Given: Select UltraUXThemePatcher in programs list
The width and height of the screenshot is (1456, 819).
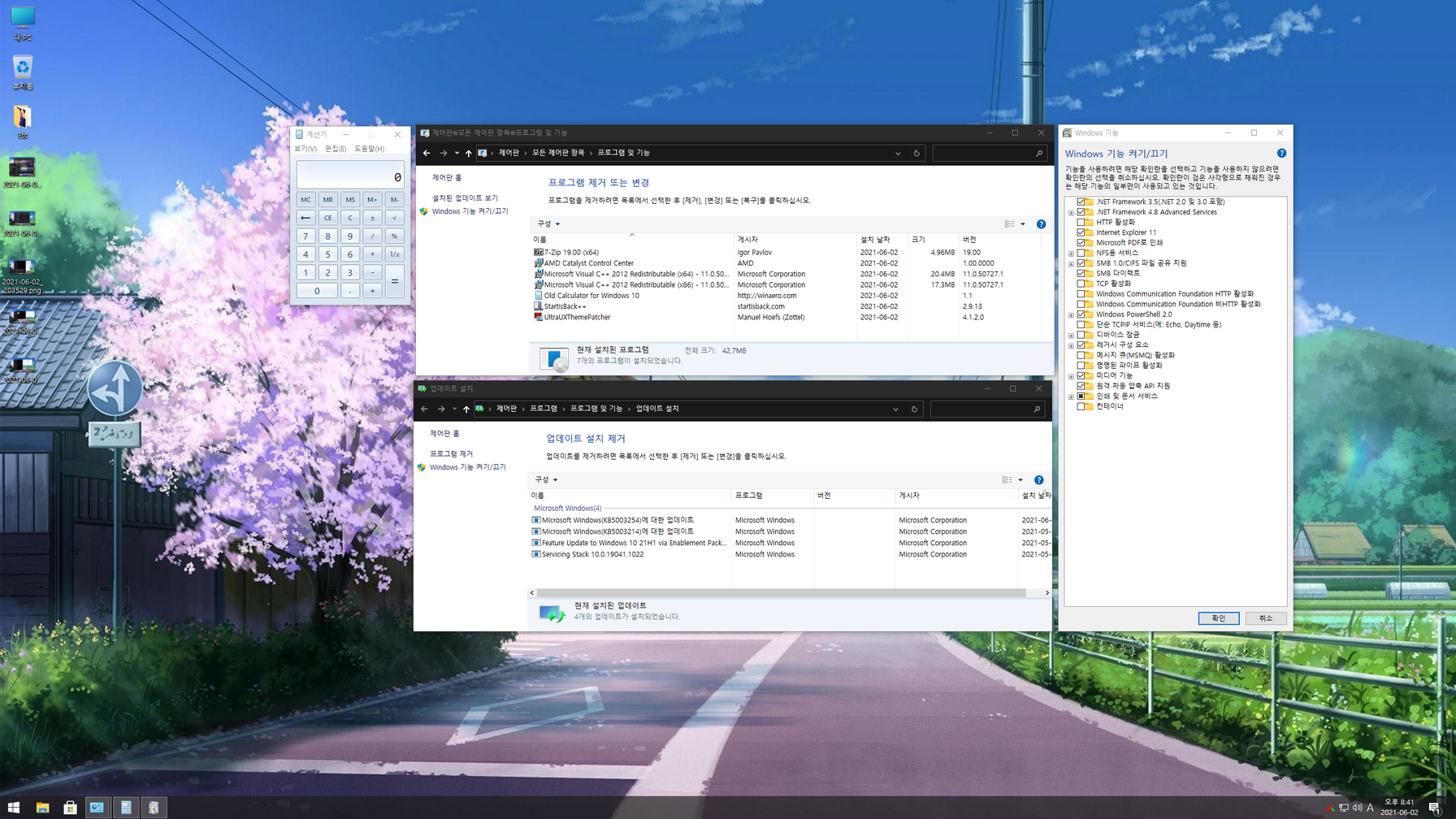Looking at the screenshot, I should click(577, 317).
